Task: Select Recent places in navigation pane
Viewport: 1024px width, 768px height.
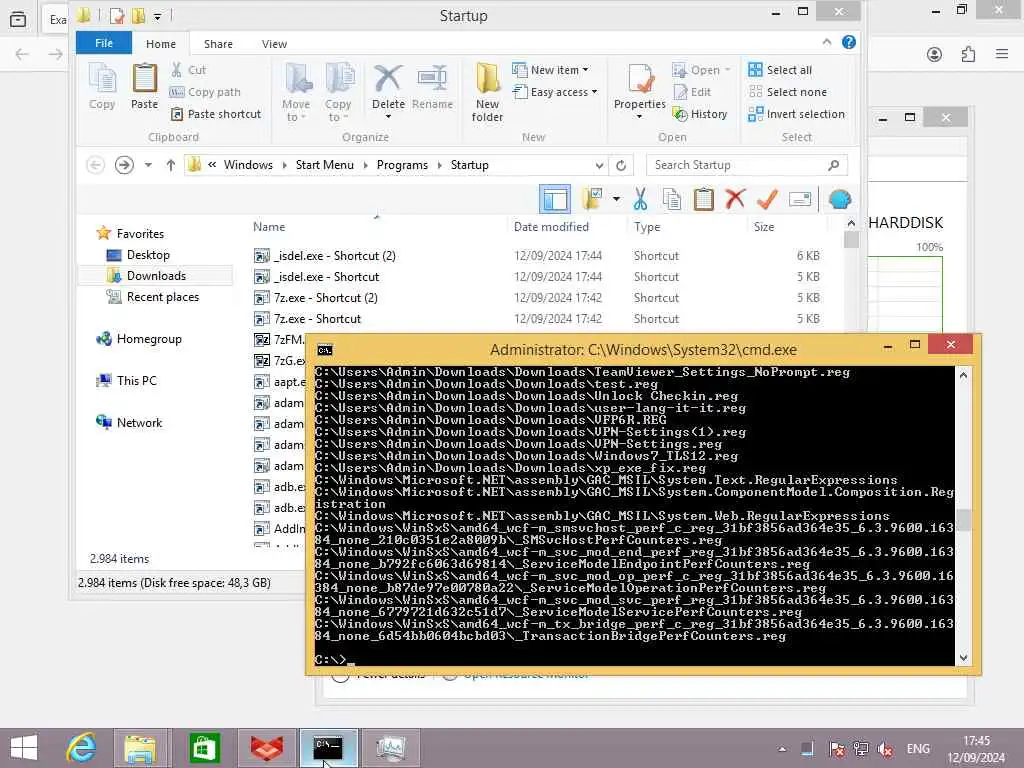Action: coord(163,297)
